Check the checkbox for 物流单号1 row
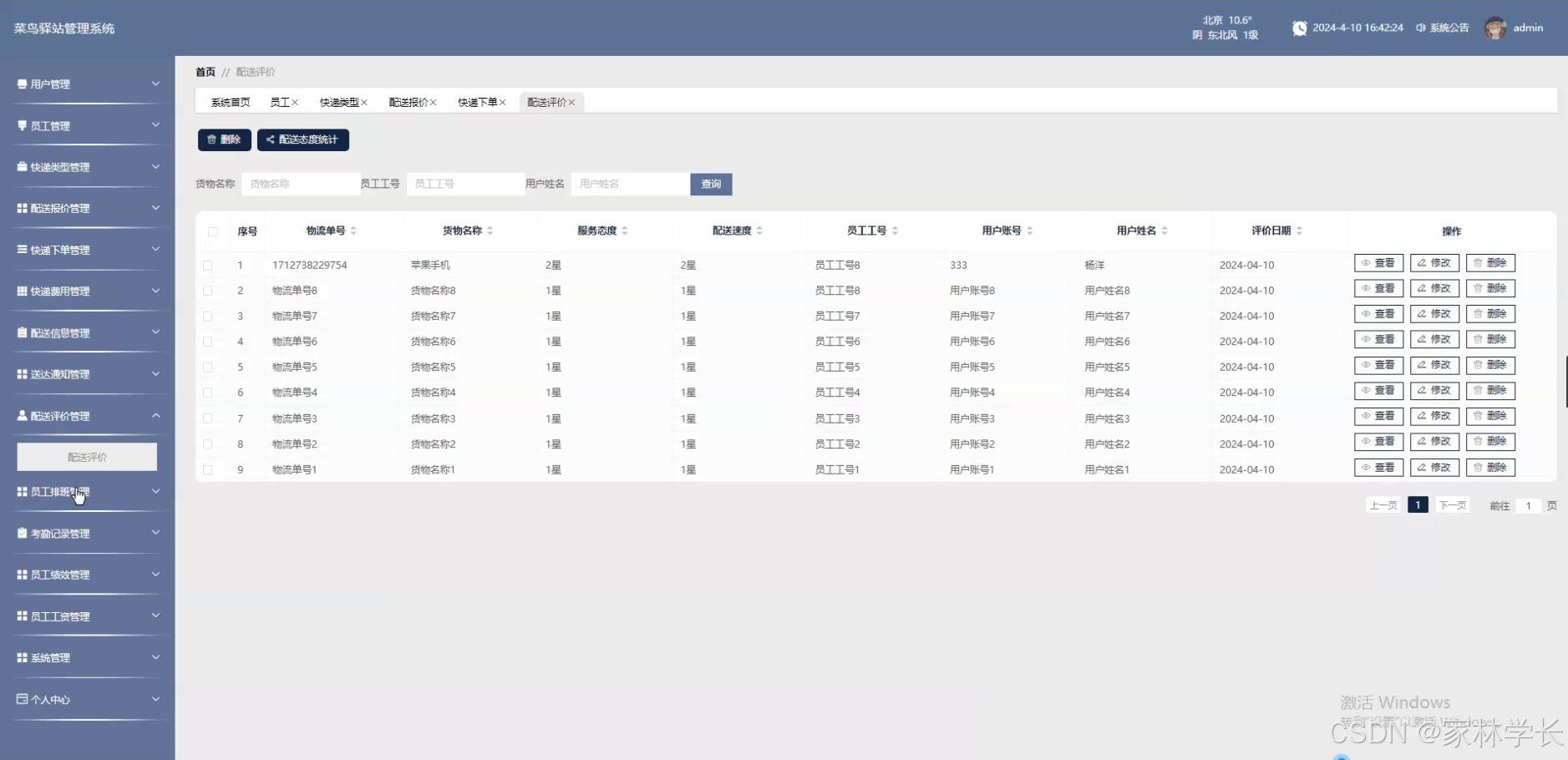 pos(208,470)
